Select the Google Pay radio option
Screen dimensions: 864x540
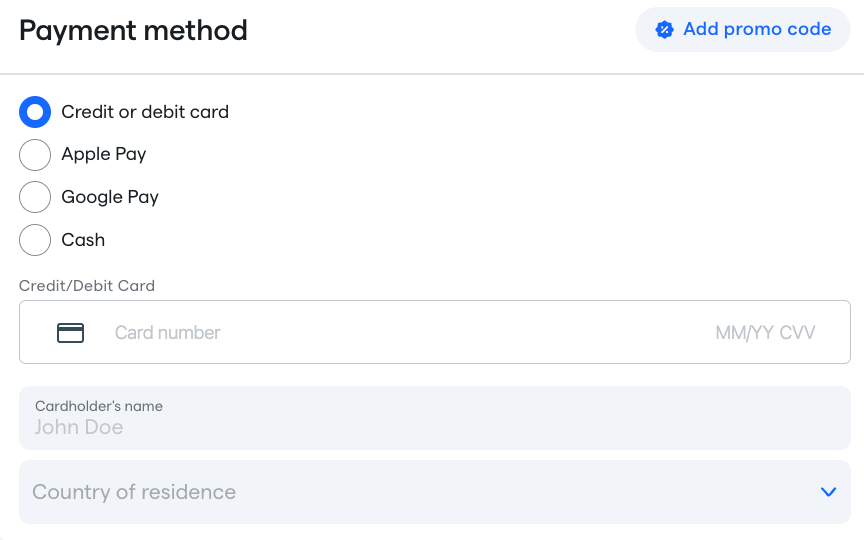point(35,197)
